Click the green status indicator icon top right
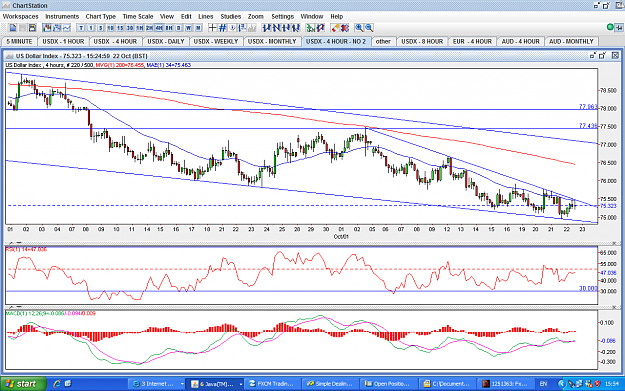The height and width of the screenshot is (391, 625). click(610, 27)
